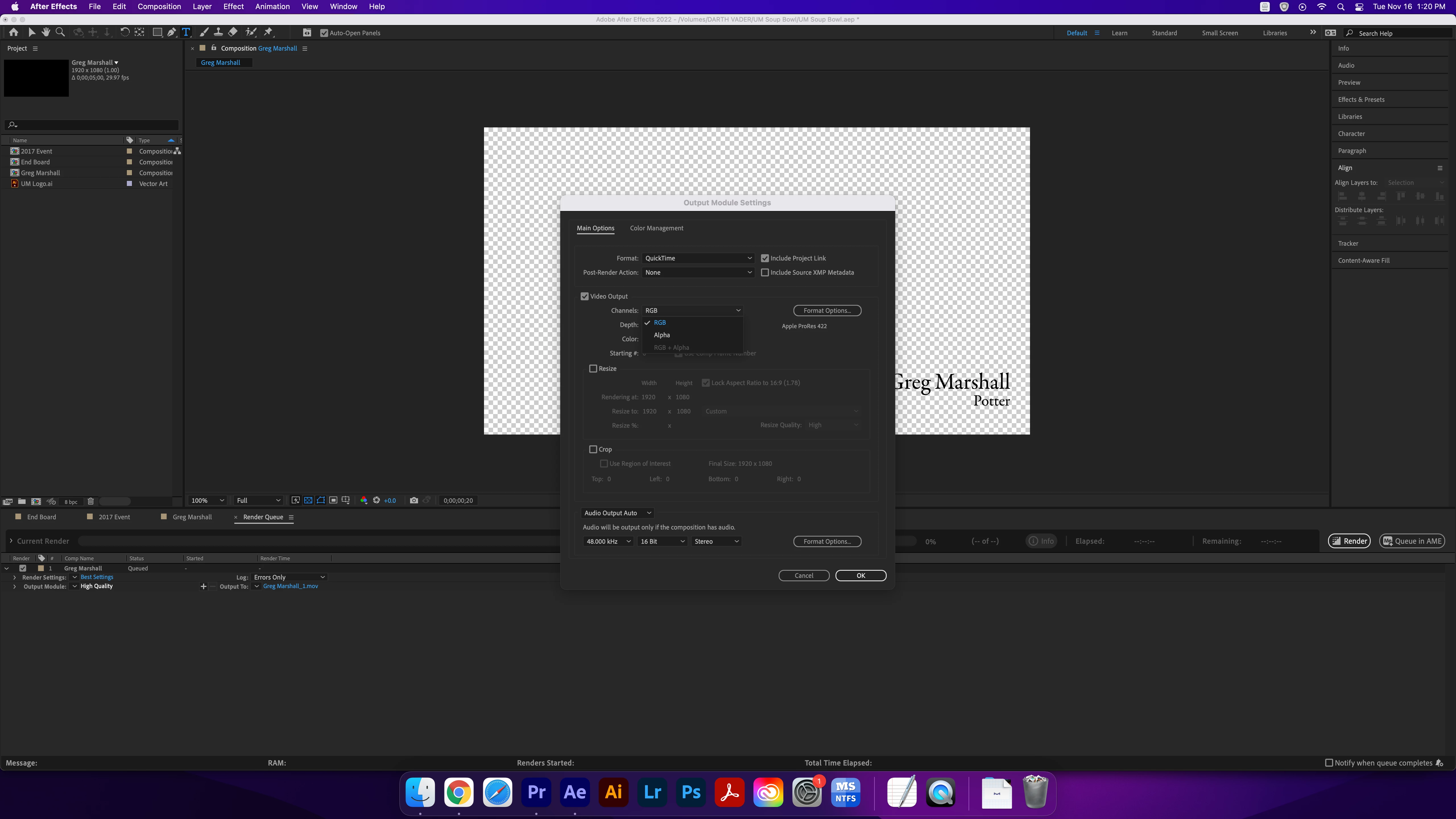The image size is (1456, 819).
Task: Click the take snapshot camera icon
Action: tap(414, 500)
